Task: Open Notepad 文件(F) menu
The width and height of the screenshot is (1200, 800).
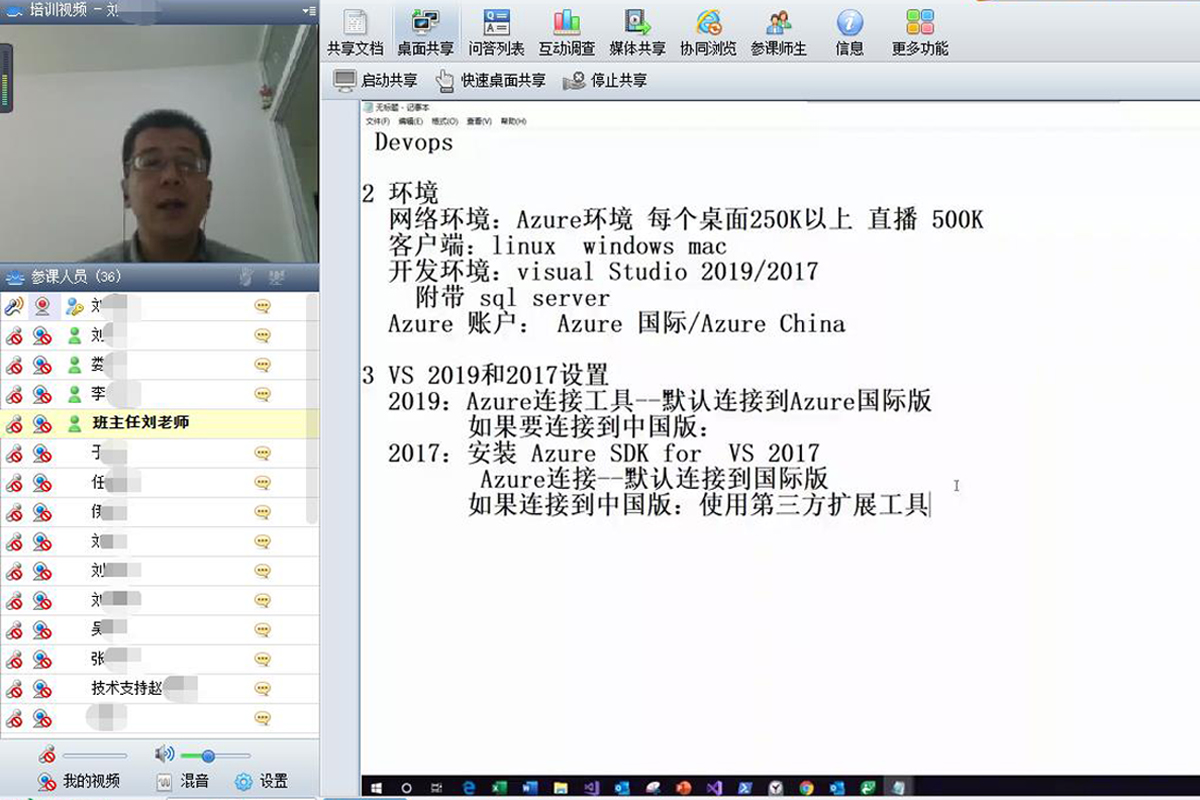Action: (377, 121)
